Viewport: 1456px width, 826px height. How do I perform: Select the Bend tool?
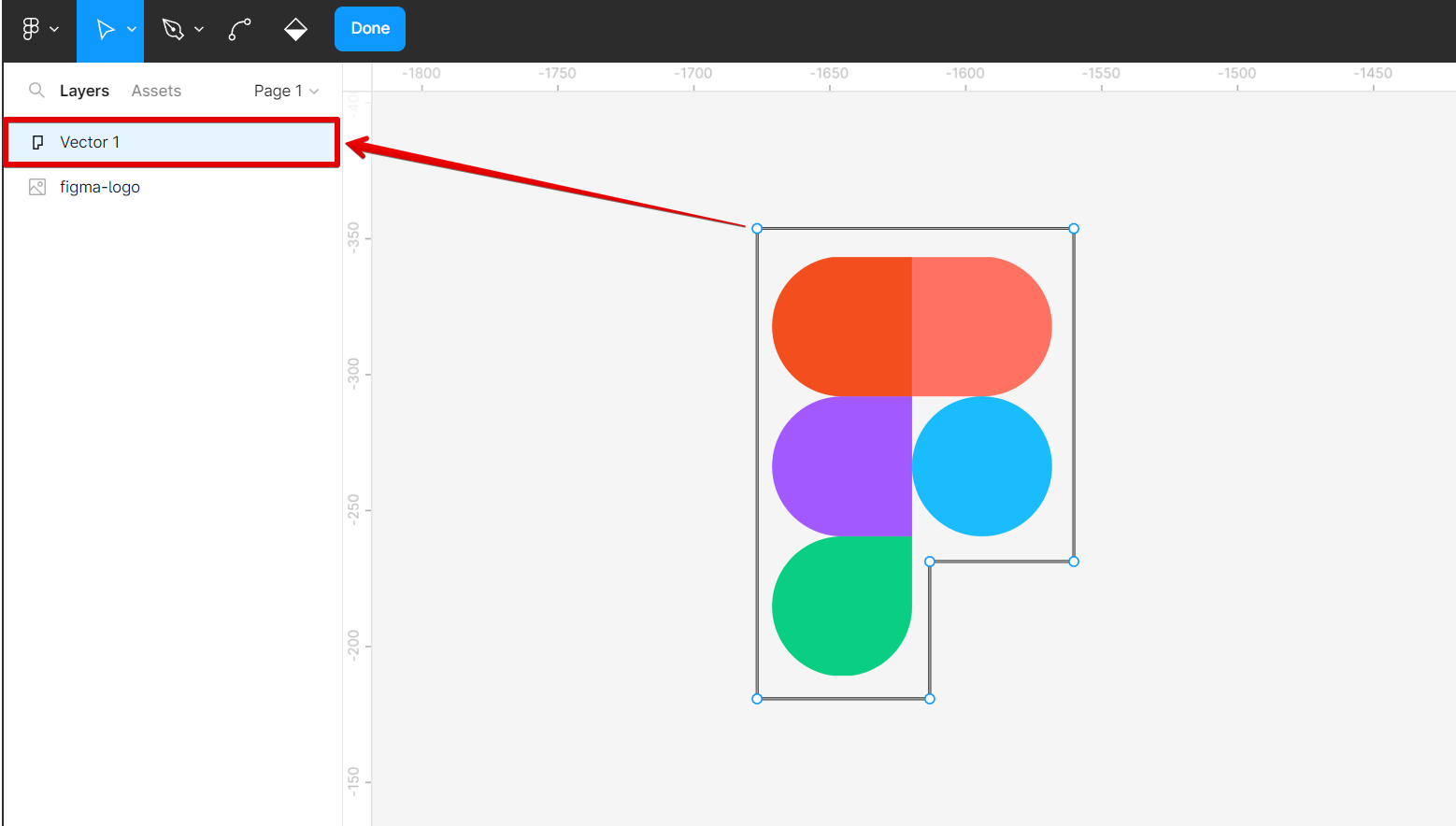239,30
